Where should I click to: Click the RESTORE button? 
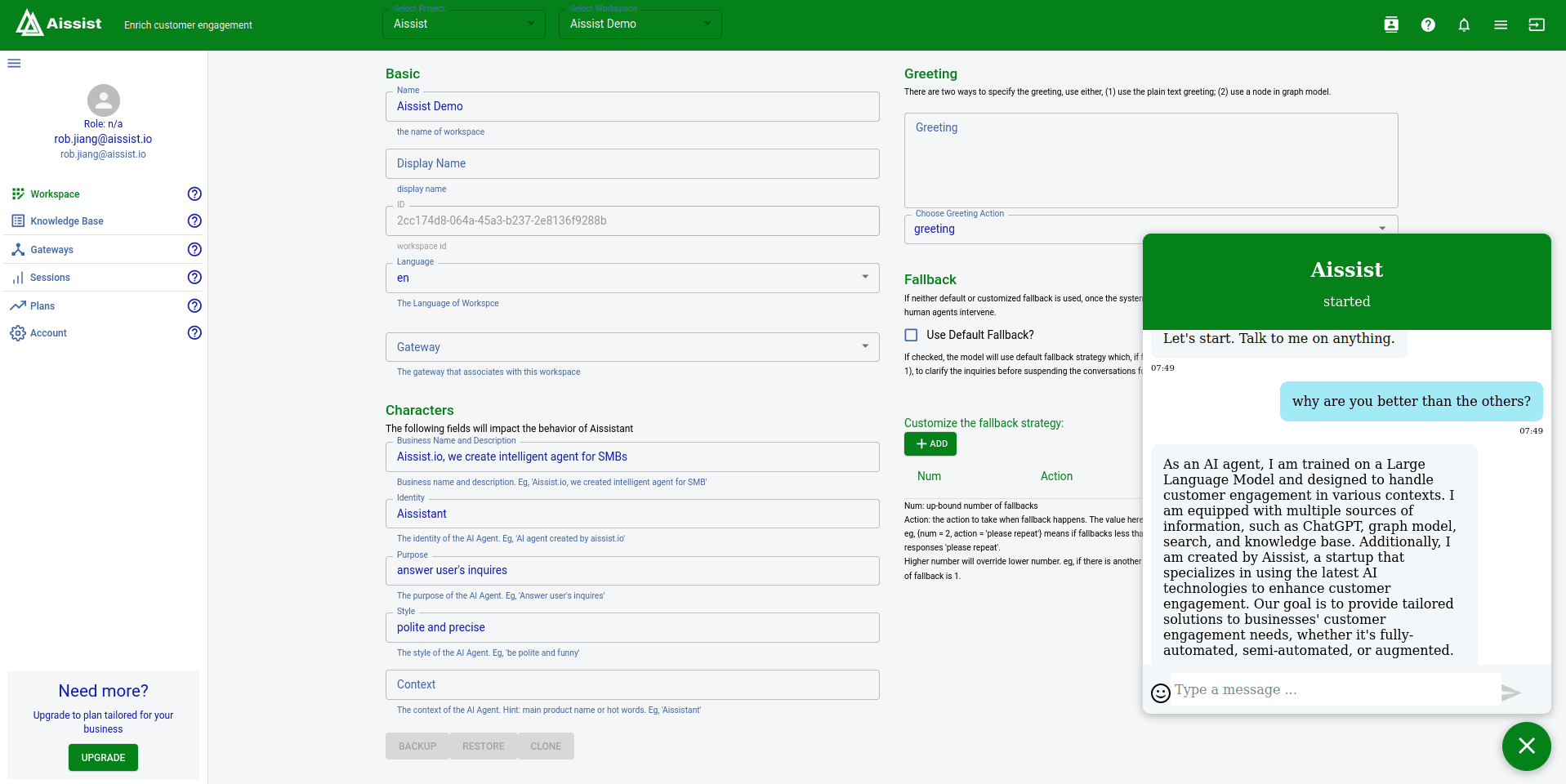coord(484,746)
